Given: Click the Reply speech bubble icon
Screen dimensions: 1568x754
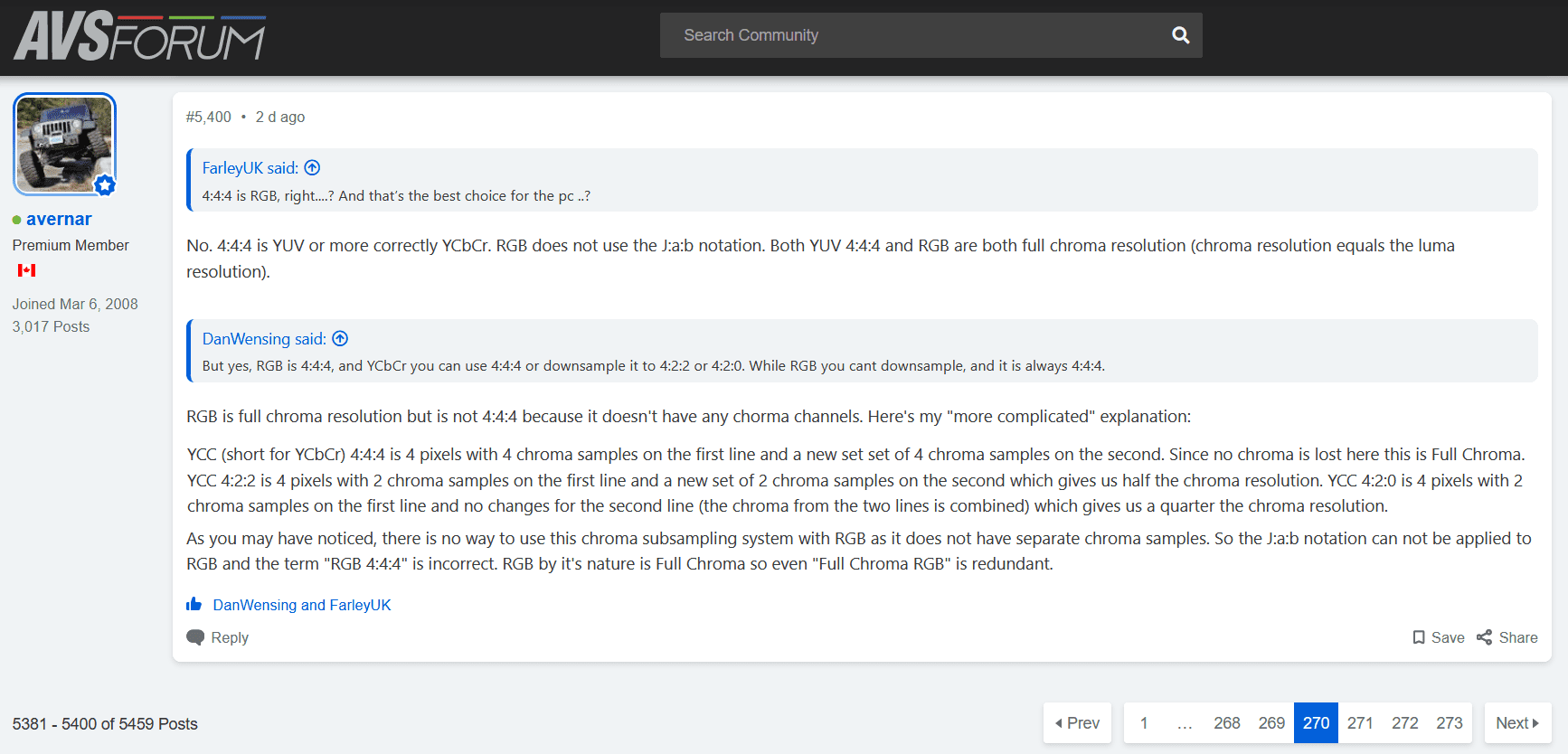Looking at the screenshot, I should (195, 637).
